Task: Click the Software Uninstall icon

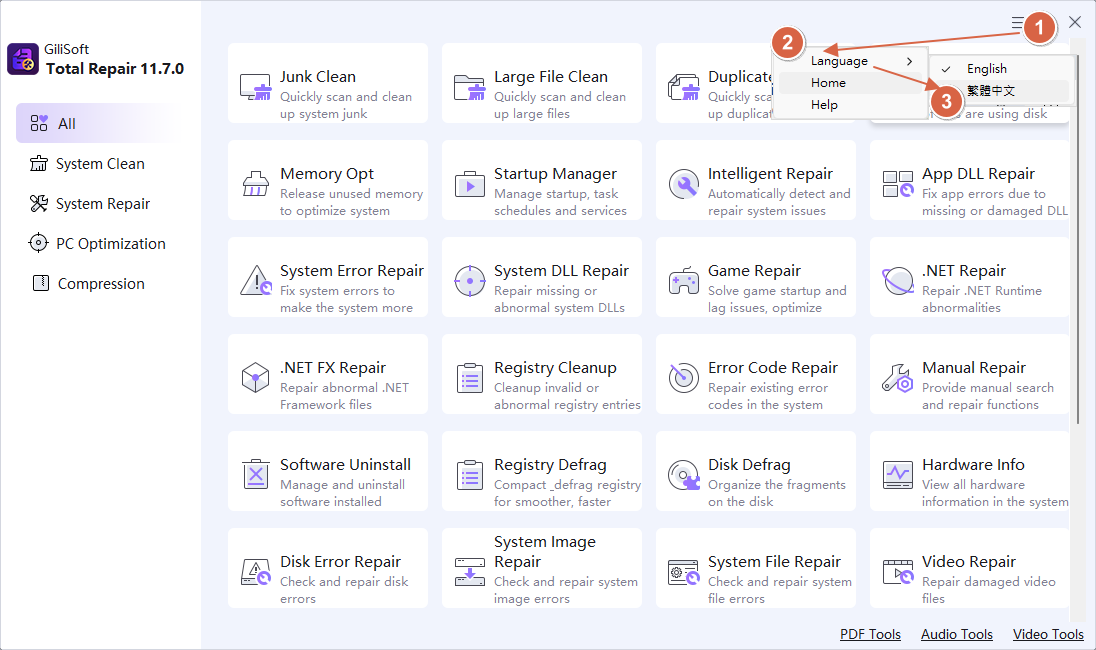Action: pos(255,475)
